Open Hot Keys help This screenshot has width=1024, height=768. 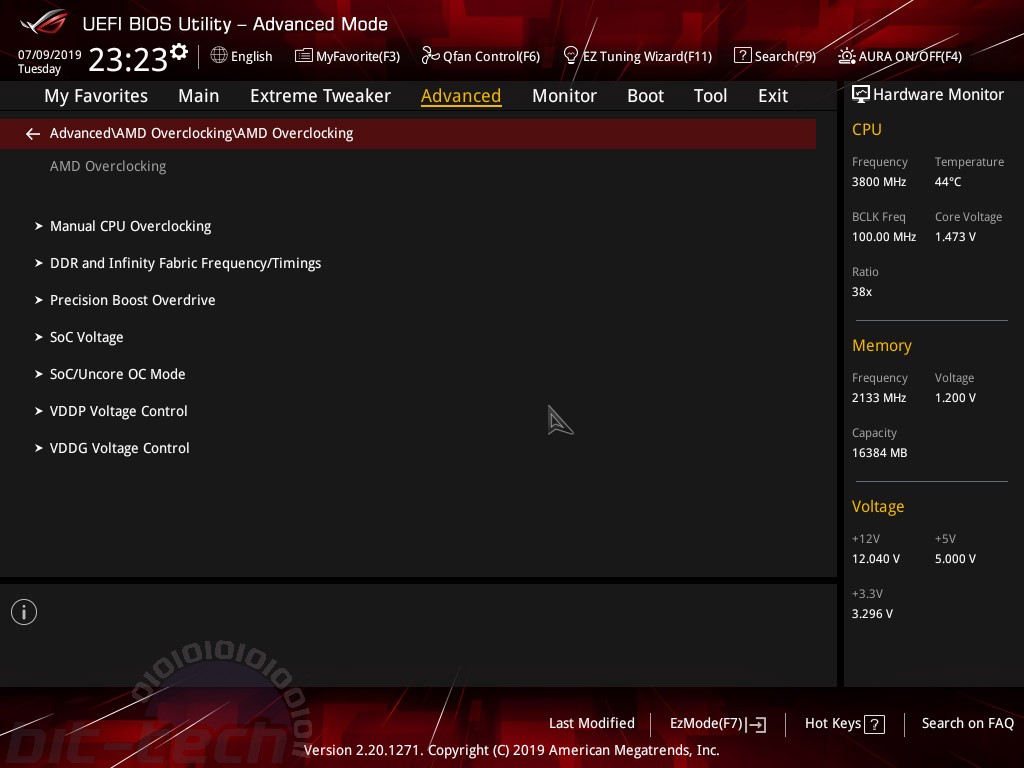[x=833, y=724]
